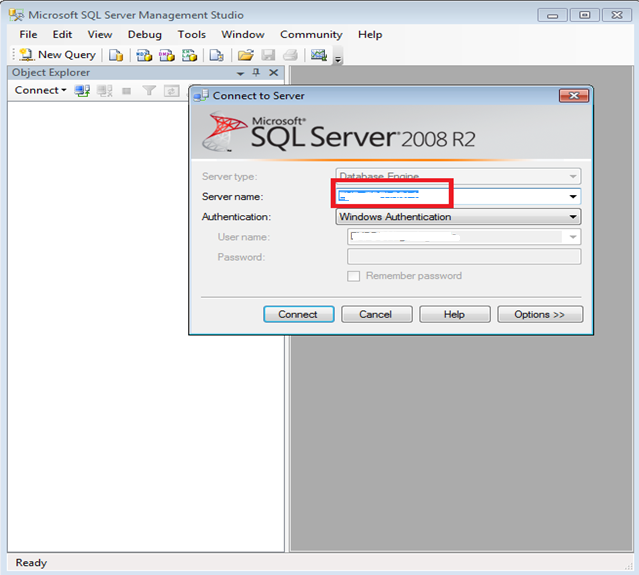
Task: Open the Window menu
Action: point(243,35)
